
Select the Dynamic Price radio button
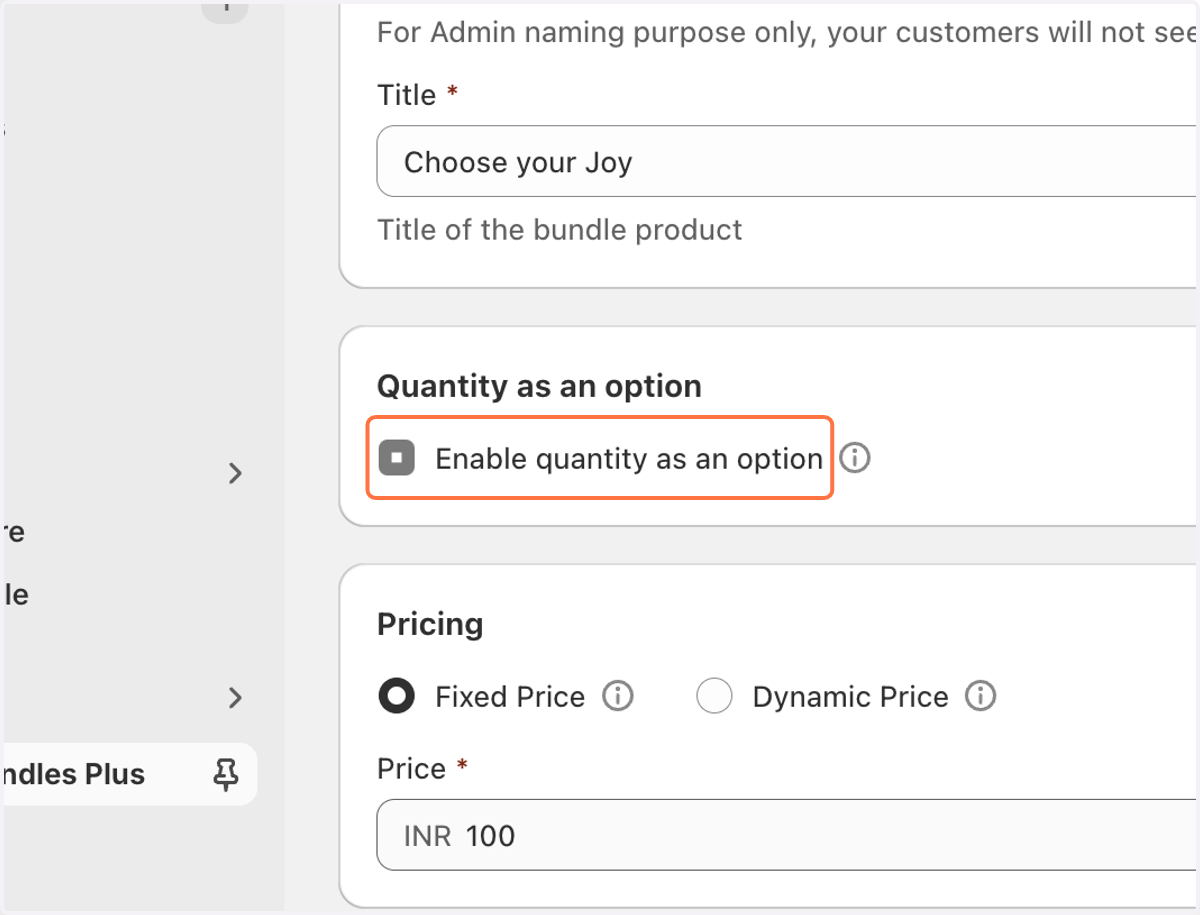(714, 696)
